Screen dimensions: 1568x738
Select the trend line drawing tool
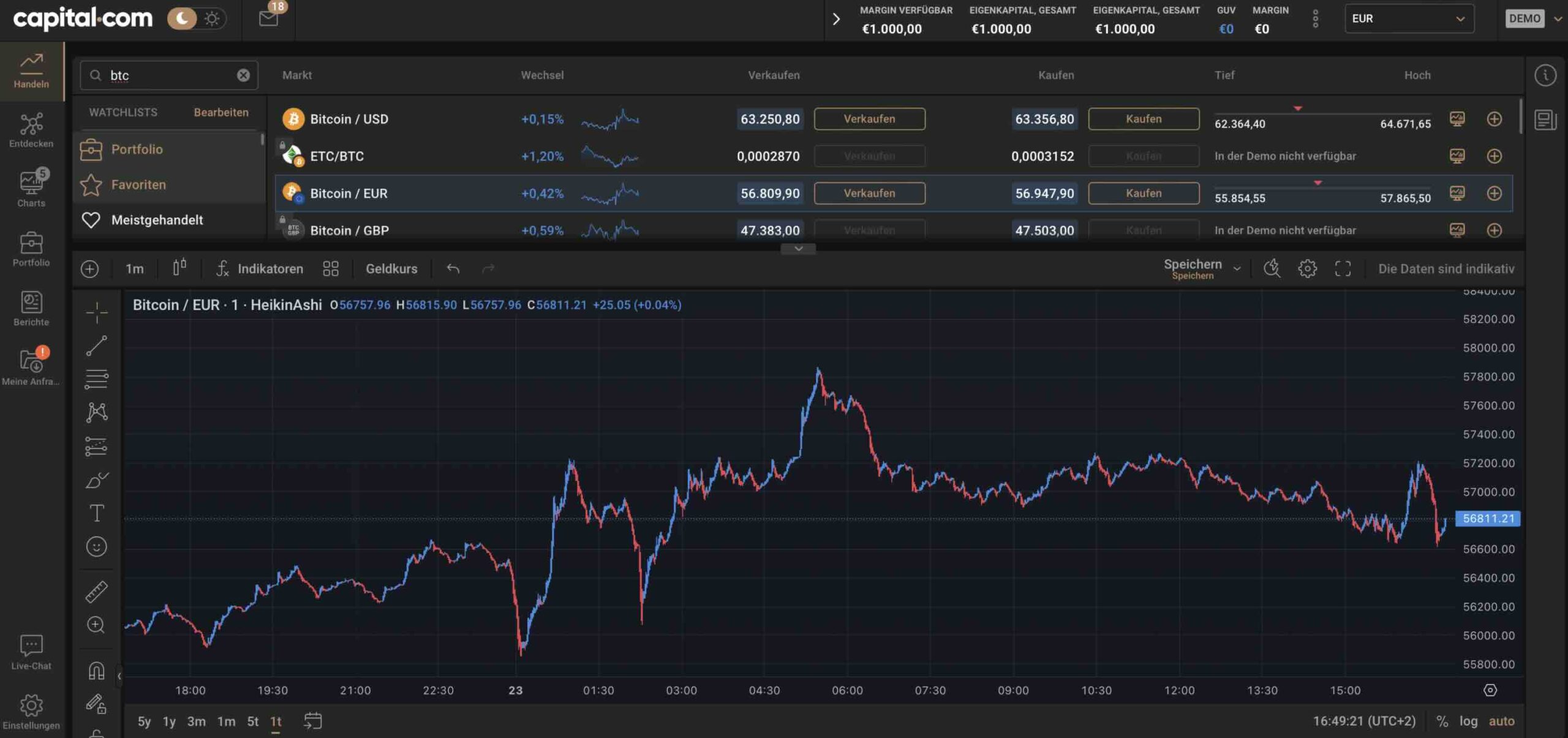(96, 345)
